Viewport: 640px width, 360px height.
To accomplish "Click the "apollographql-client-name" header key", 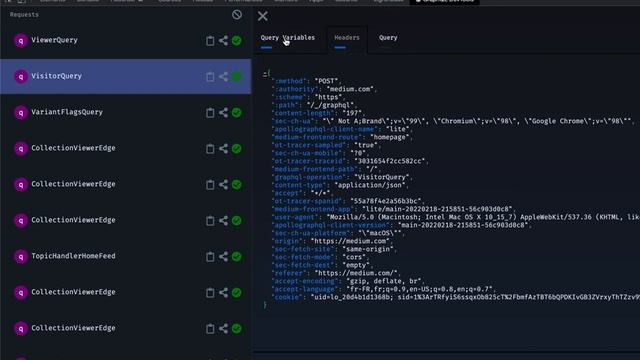I will pyautogui.click(x=324, y=129).
